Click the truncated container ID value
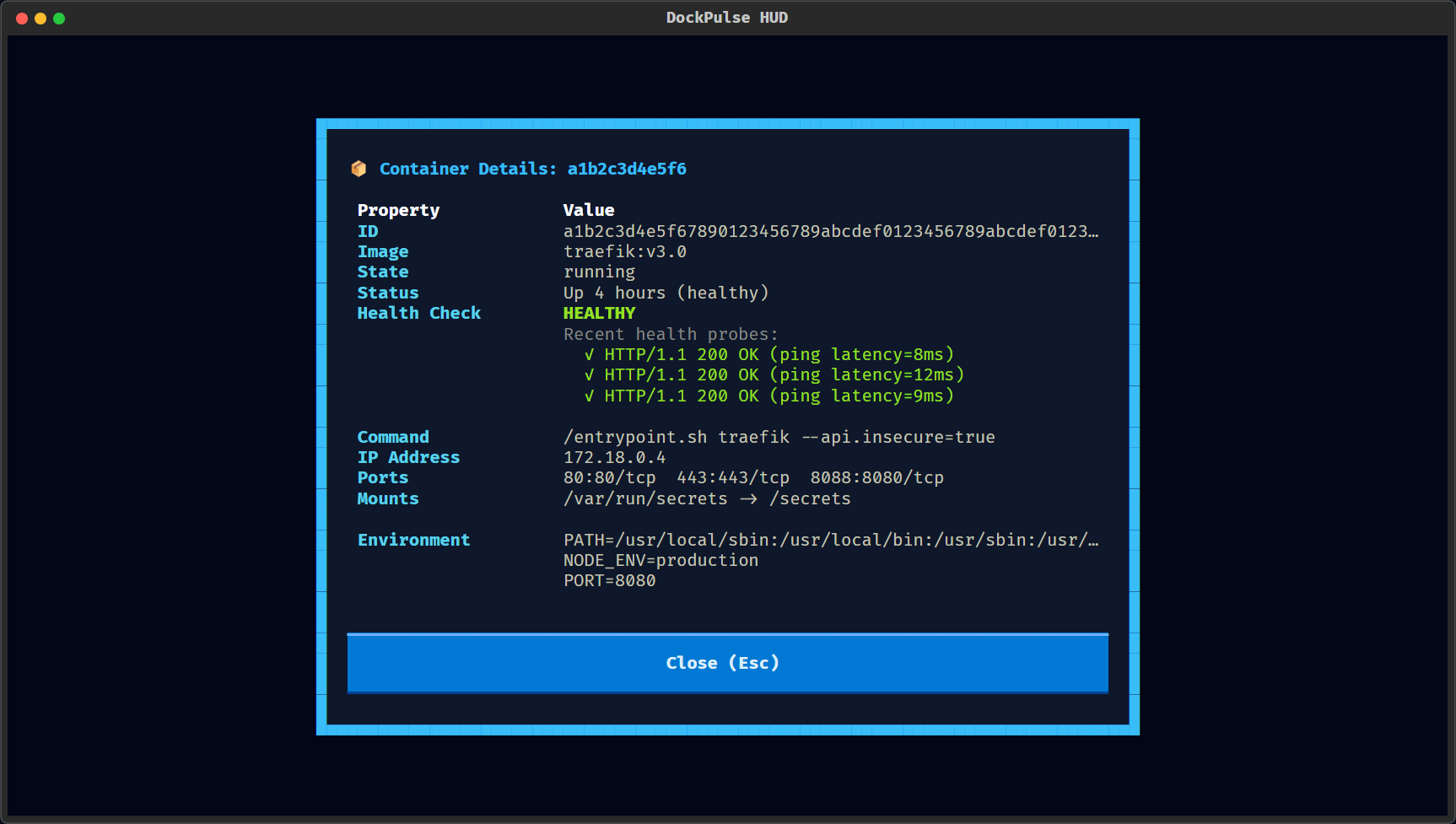The width and height of the screenshot is (1456, 824). pos(831,231)
